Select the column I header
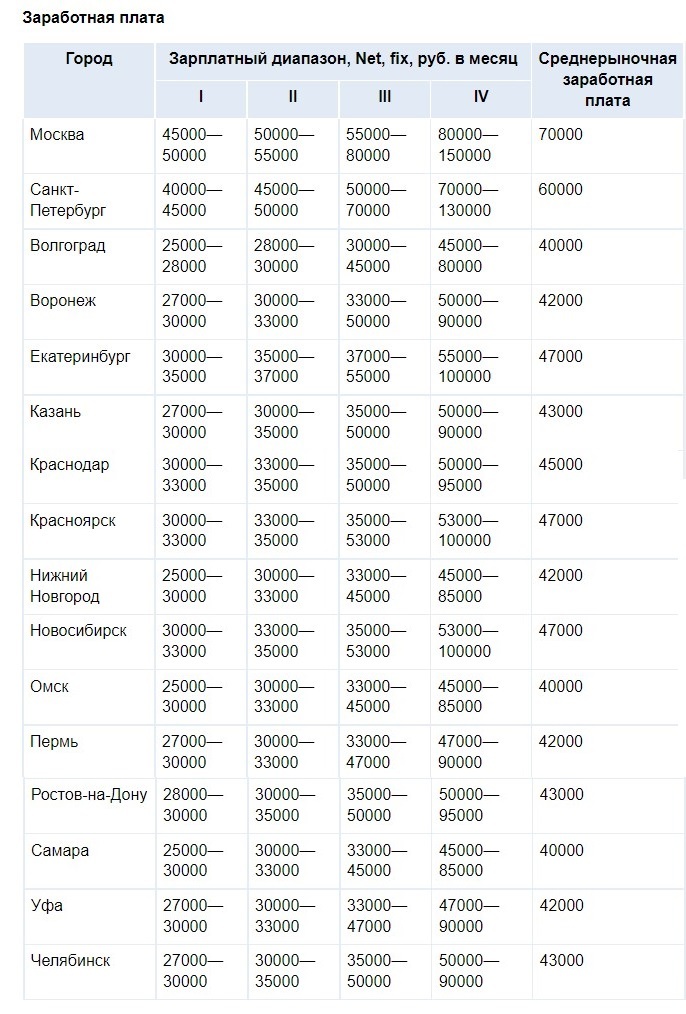 (200, 96)
